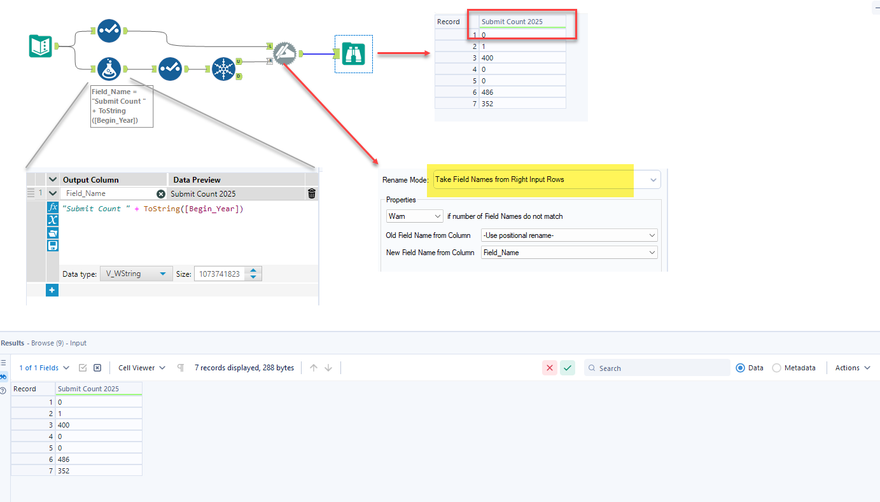Open the Rename Mode dropdown

click(x=546, y=180)
